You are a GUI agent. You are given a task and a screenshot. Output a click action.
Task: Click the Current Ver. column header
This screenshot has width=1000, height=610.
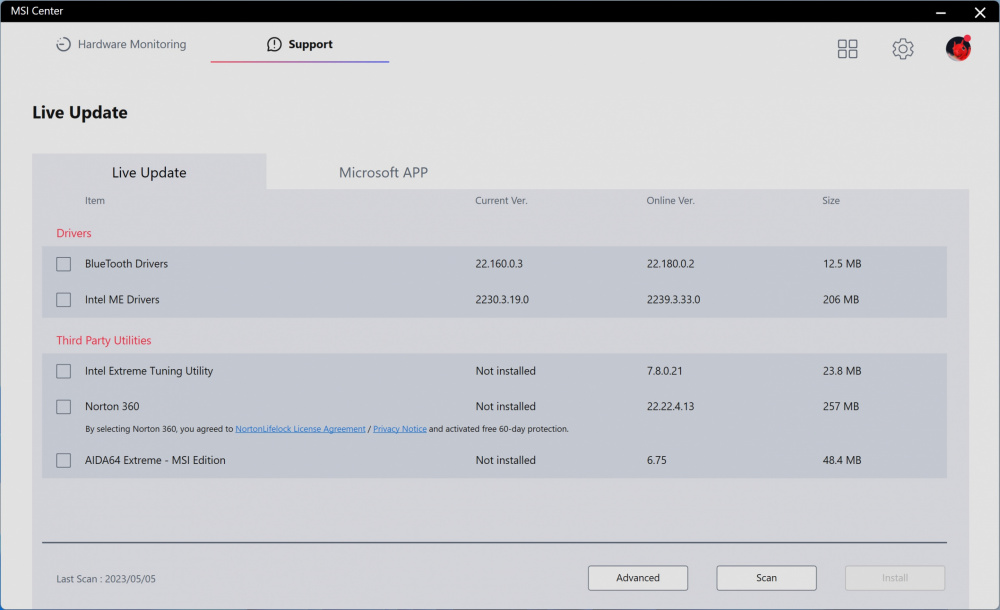click(x=501, y=200)
